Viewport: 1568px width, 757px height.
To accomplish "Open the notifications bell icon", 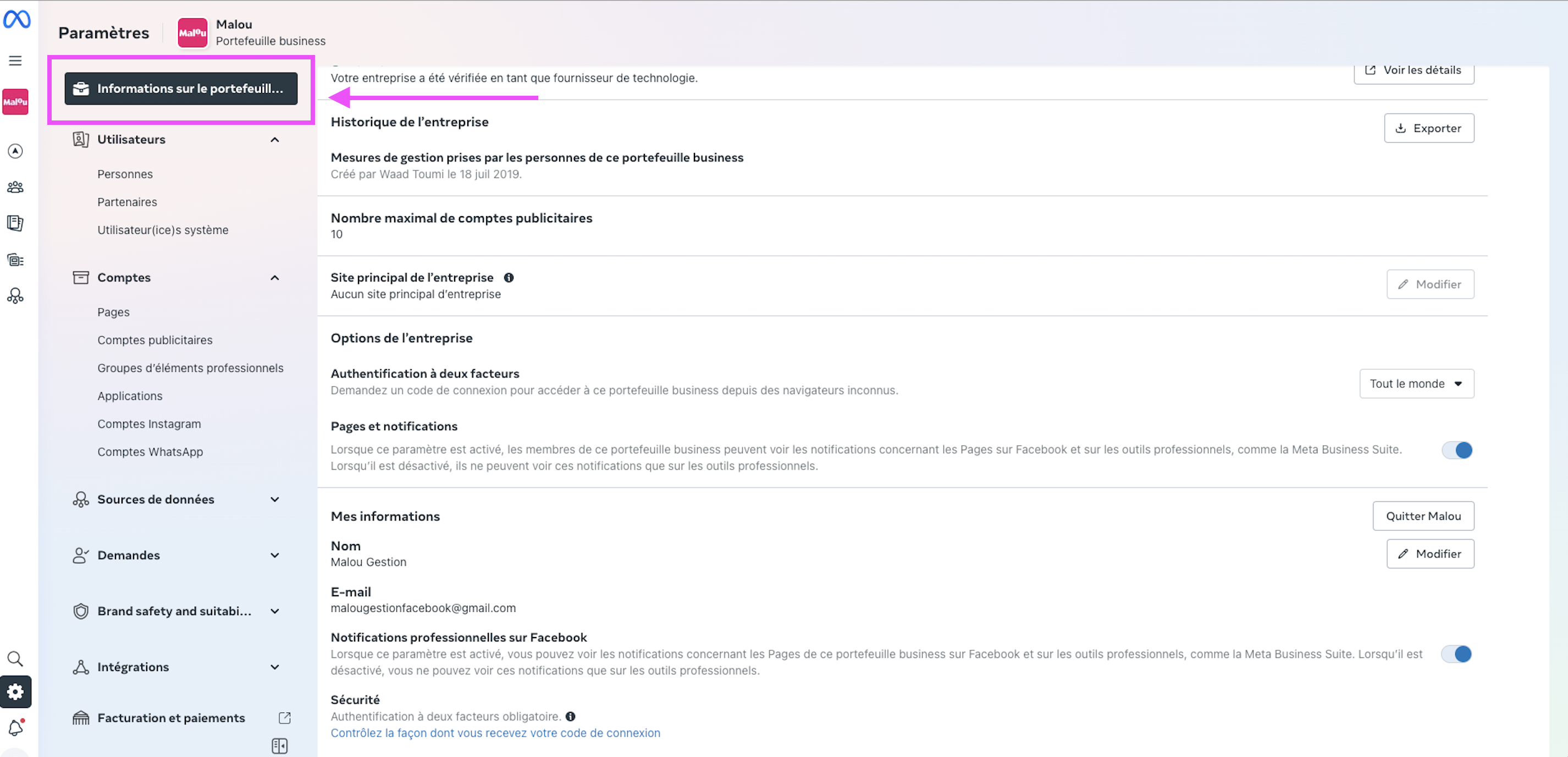I will pyautogui.click(x=15, y=727).
